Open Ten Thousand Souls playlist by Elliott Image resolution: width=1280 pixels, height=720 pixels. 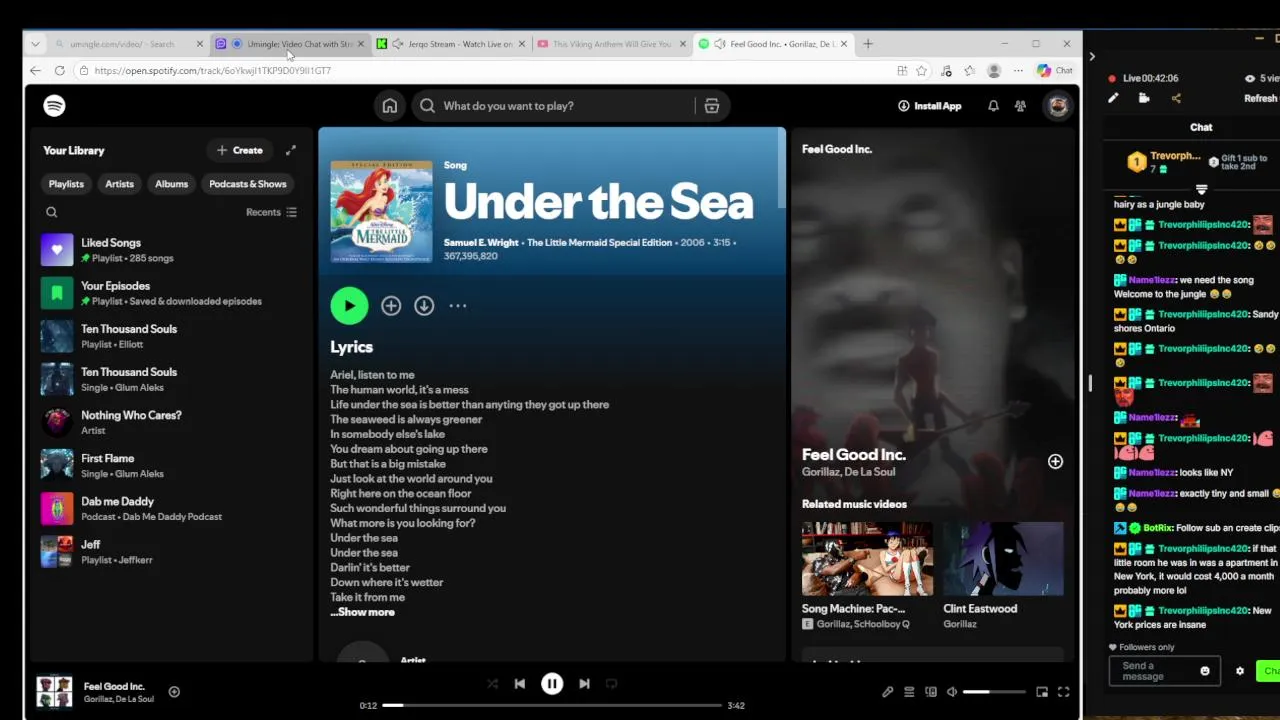(x=170, y=336)
